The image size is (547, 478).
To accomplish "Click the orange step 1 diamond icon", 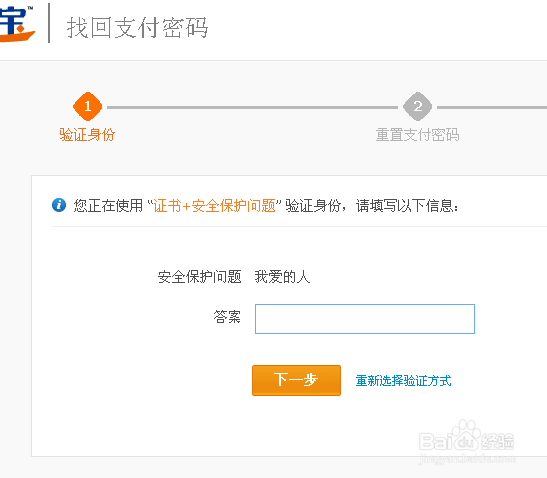I will tap(88, 106).
